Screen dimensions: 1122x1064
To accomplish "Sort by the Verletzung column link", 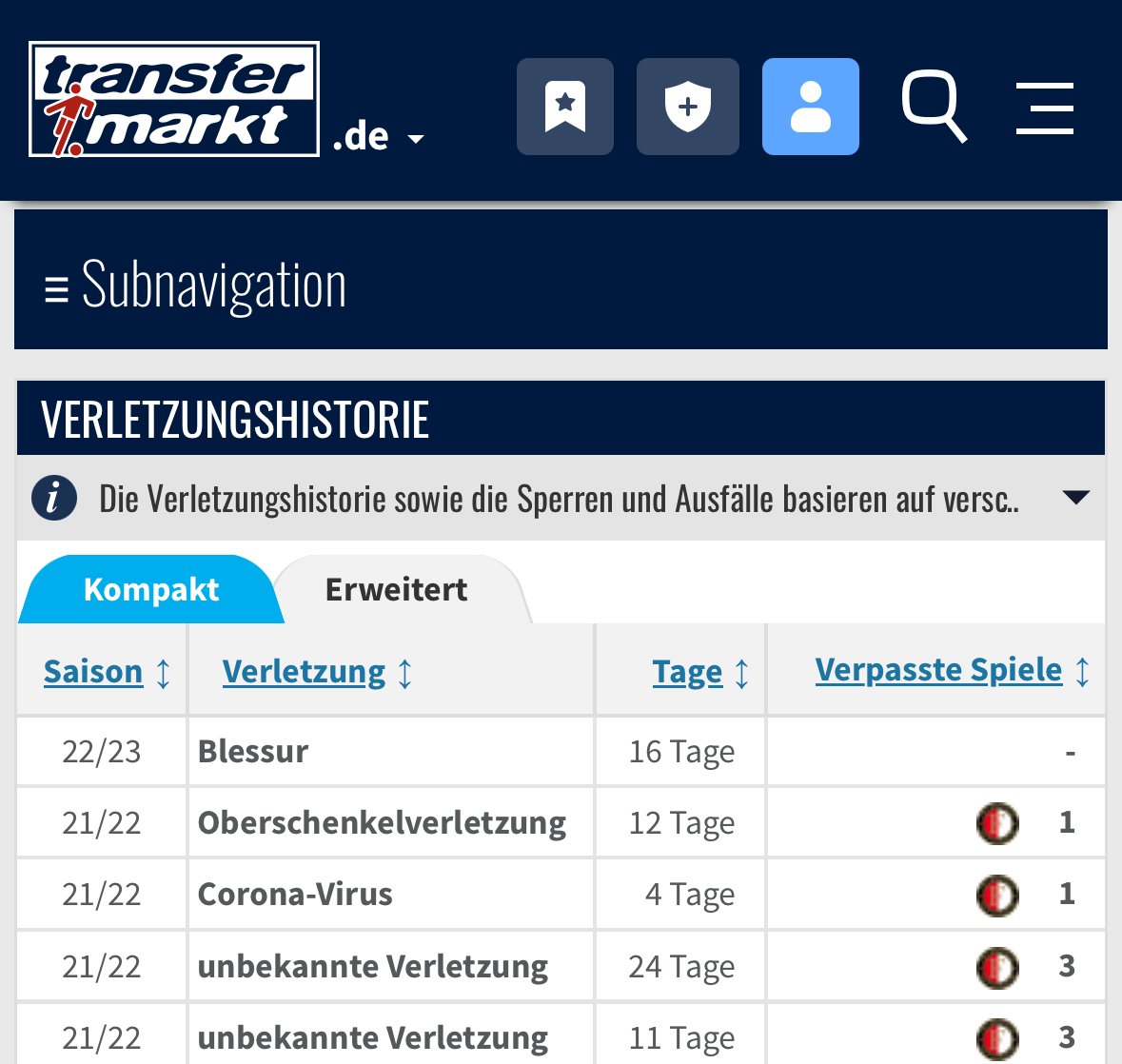I will [304, 671].
